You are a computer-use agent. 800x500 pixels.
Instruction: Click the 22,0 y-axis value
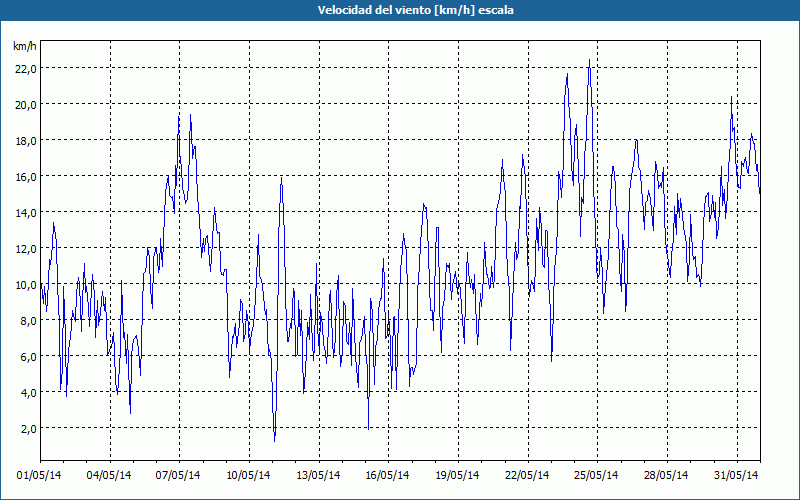point(26,68)
